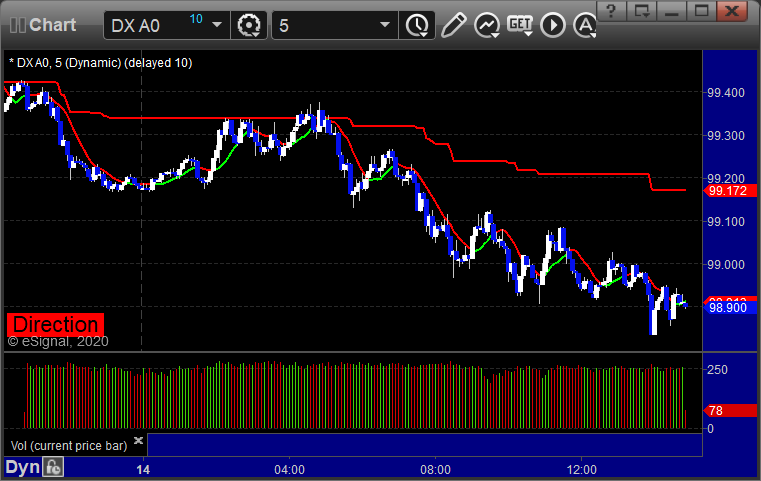The width and height of the screenshot is (761, 481).
Task: Click the Chart title label
Action: tap(52, 25)
